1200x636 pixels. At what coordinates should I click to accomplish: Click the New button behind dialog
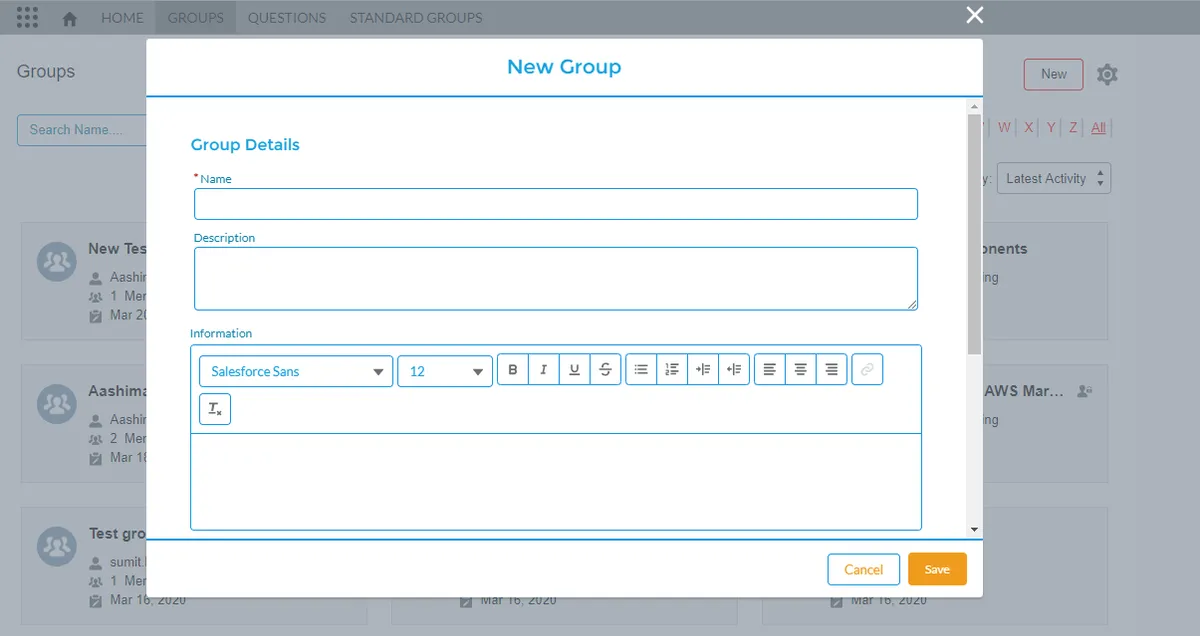pos(1054,74)
